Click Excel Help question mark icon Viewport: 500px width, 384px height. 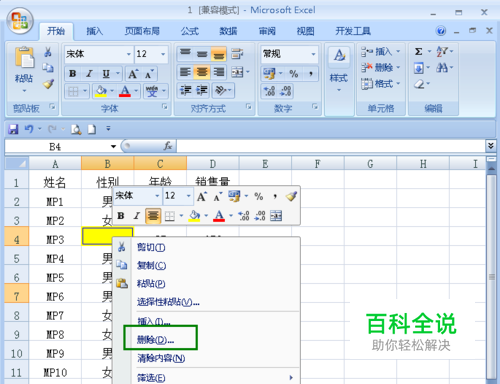[x=441, y=31]
